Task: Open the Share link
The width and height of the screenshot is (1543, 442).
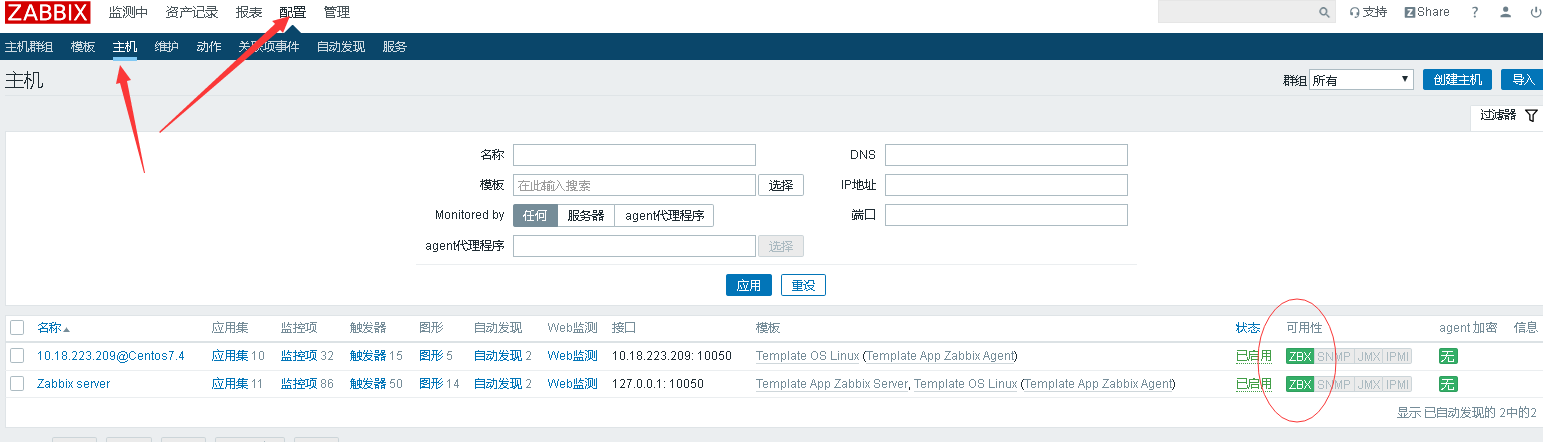Action: click(x=1427, y=12)
